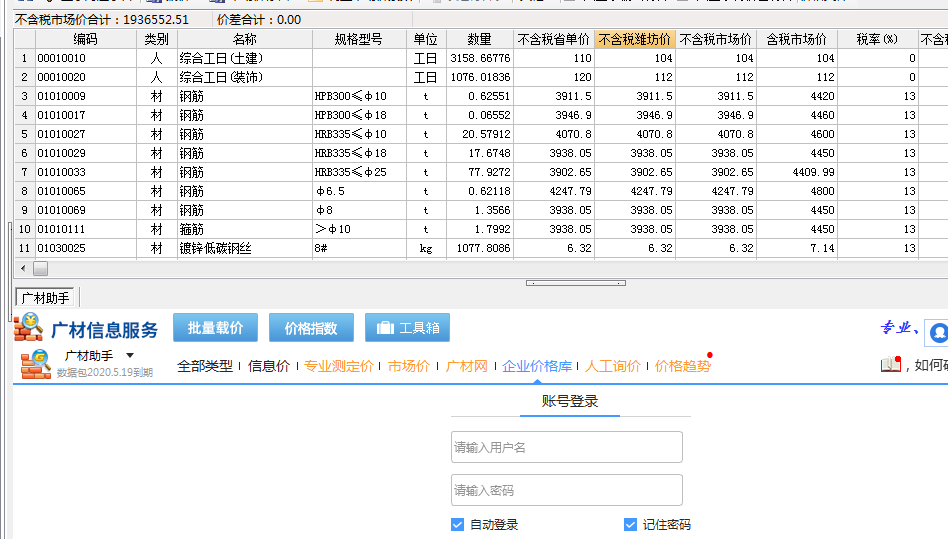This screenshot has width=948, height=539.
Task: Click the 7.14 tax-included price cell
Action: (x=797, y=248)
